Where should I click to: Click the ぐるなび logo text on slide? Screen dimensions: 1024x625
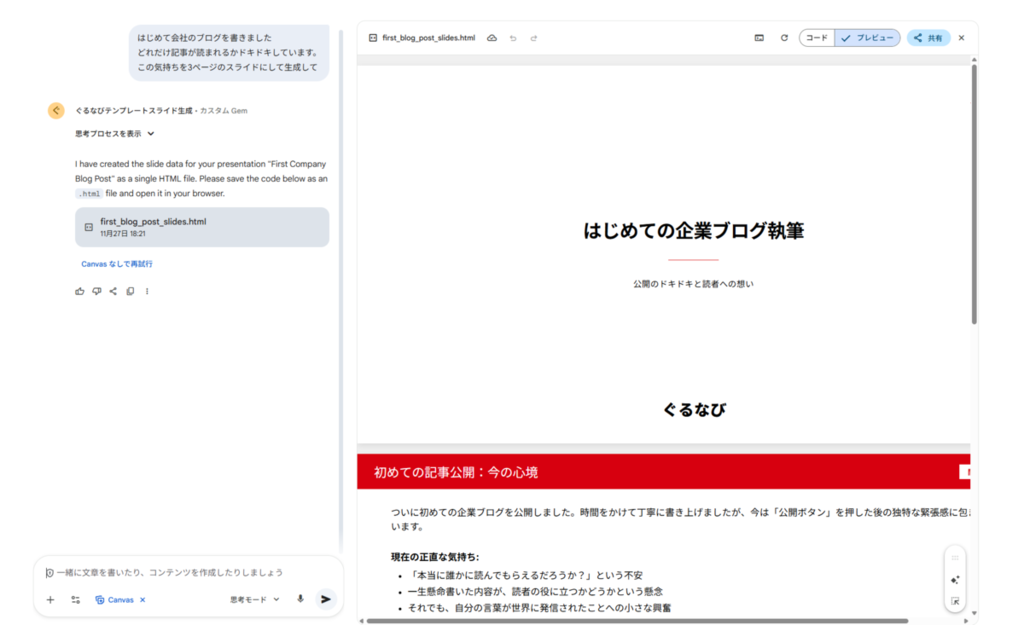[694, 409]
